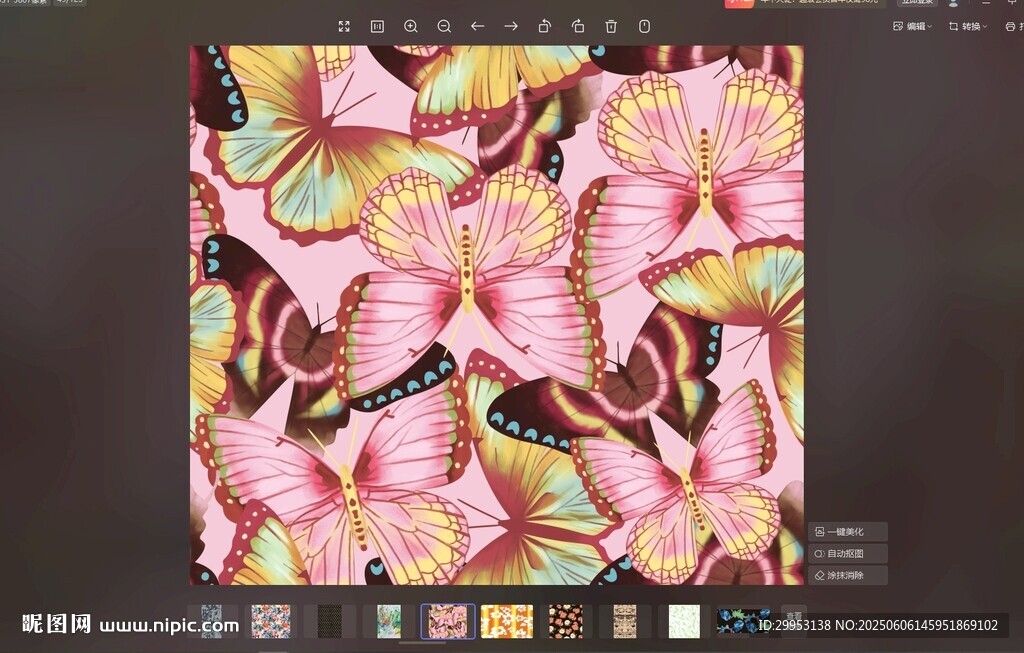This screenshot has height=653, width=1024.
Task: Pick the black background flower thumbnail
Action: (x=565, y=621)
